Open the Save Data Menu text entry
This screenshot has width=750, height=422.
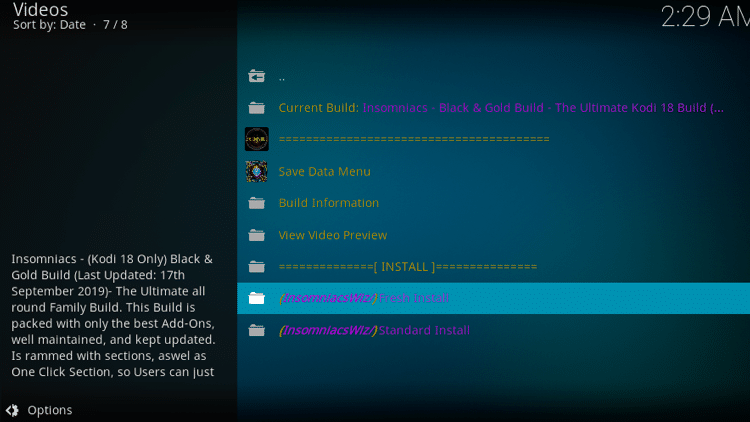click(x=324, y=171)
